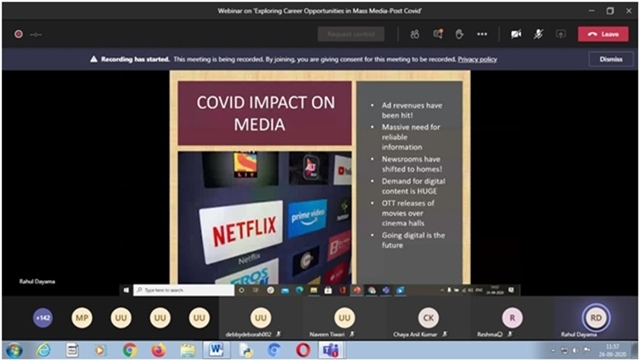Select Naveen Tiwari's participant tile
Image resolution: width=640 pixels, height=361 pixels.
click(344, 319)
